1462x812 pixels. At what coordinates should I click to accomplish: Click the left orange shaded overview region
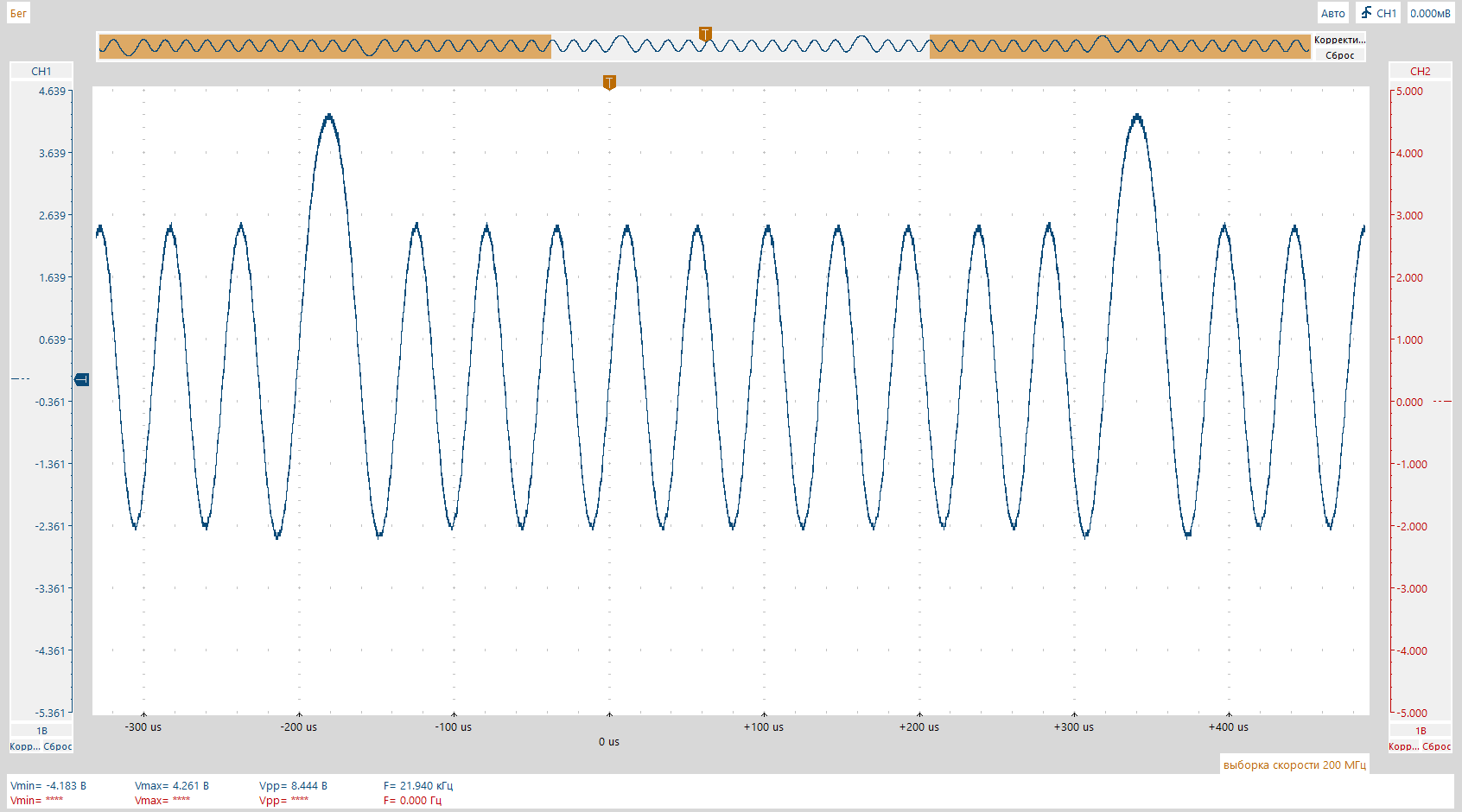(x=325, y=46)
